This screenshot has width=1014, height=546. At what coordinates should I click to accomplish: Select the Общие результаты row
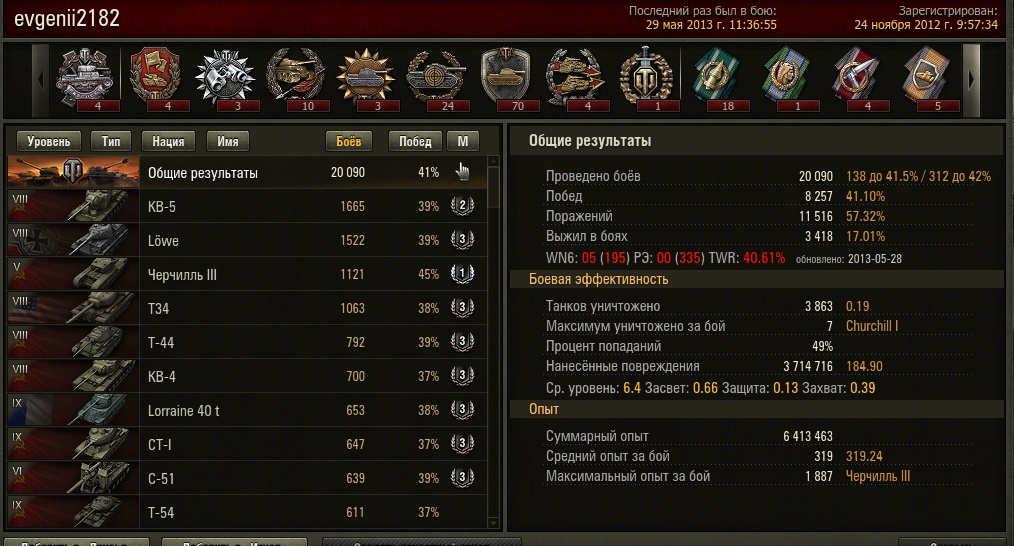click(x=247, y=173)
